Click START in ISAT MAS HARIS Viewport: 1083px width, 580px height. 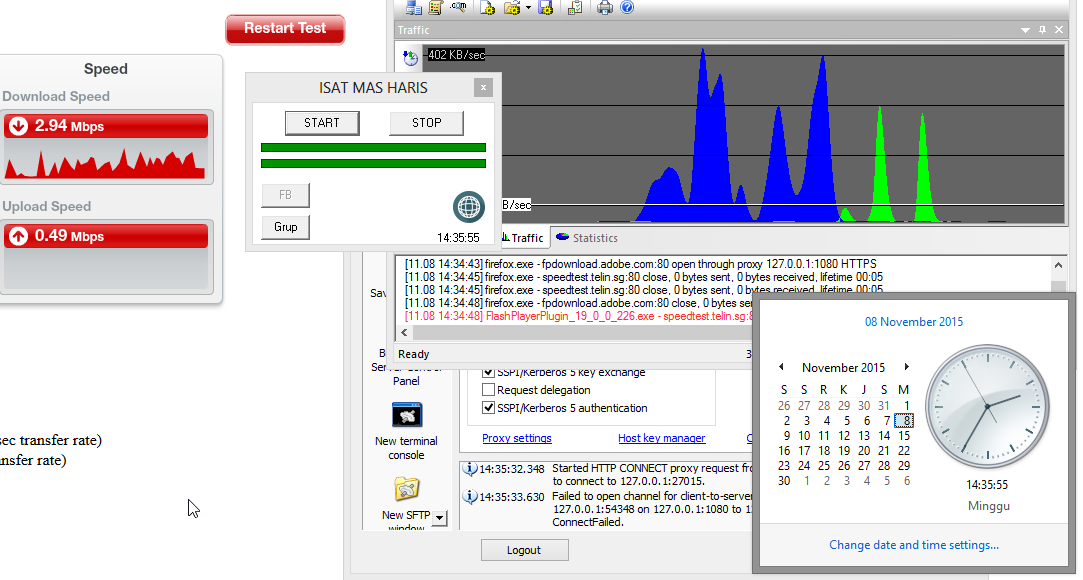[x=322, y=123]
